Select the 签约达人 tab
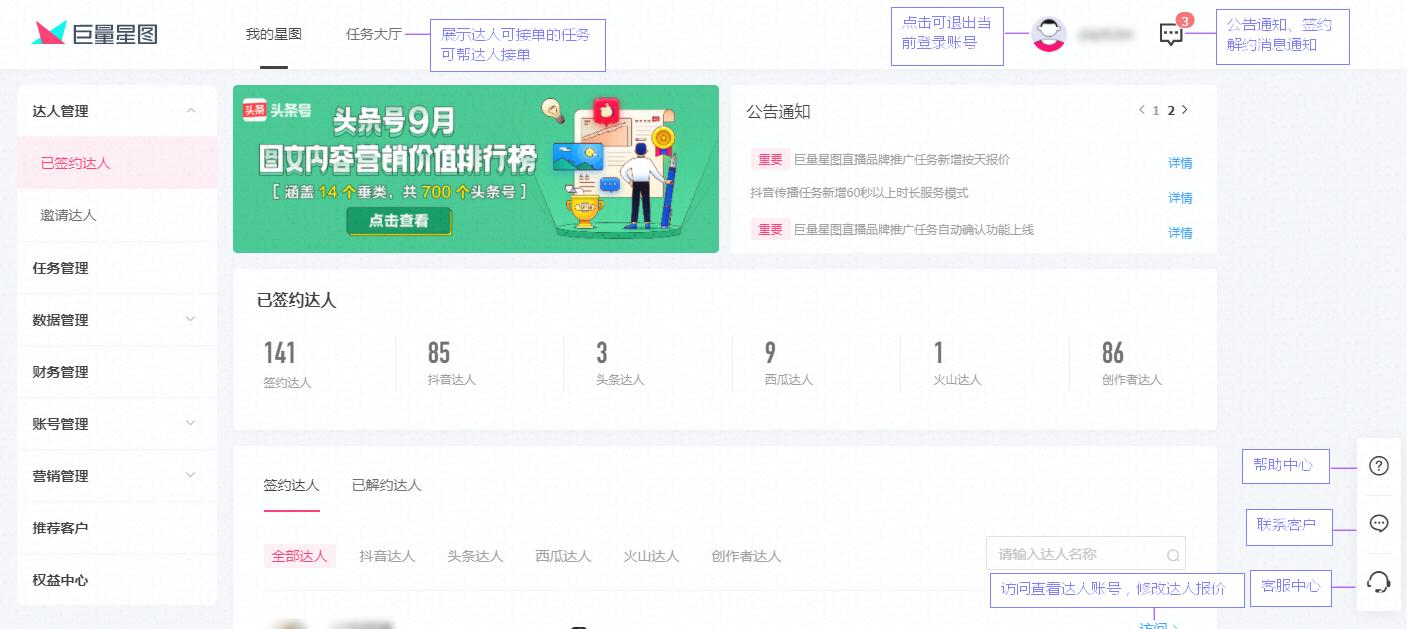The width and height of the screenshot is (1407, 629). [292, 485]
